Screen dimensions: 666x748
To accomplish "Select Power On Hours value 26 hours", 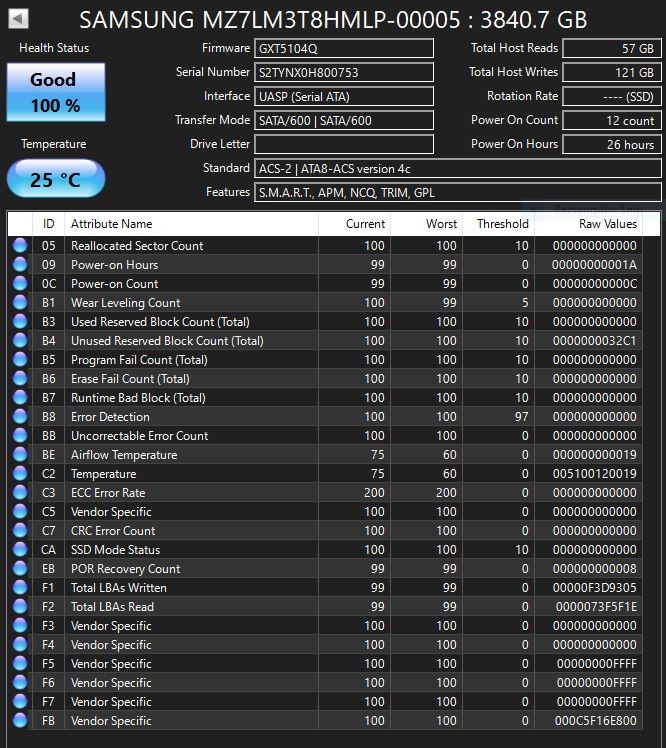I will (612, 144).
